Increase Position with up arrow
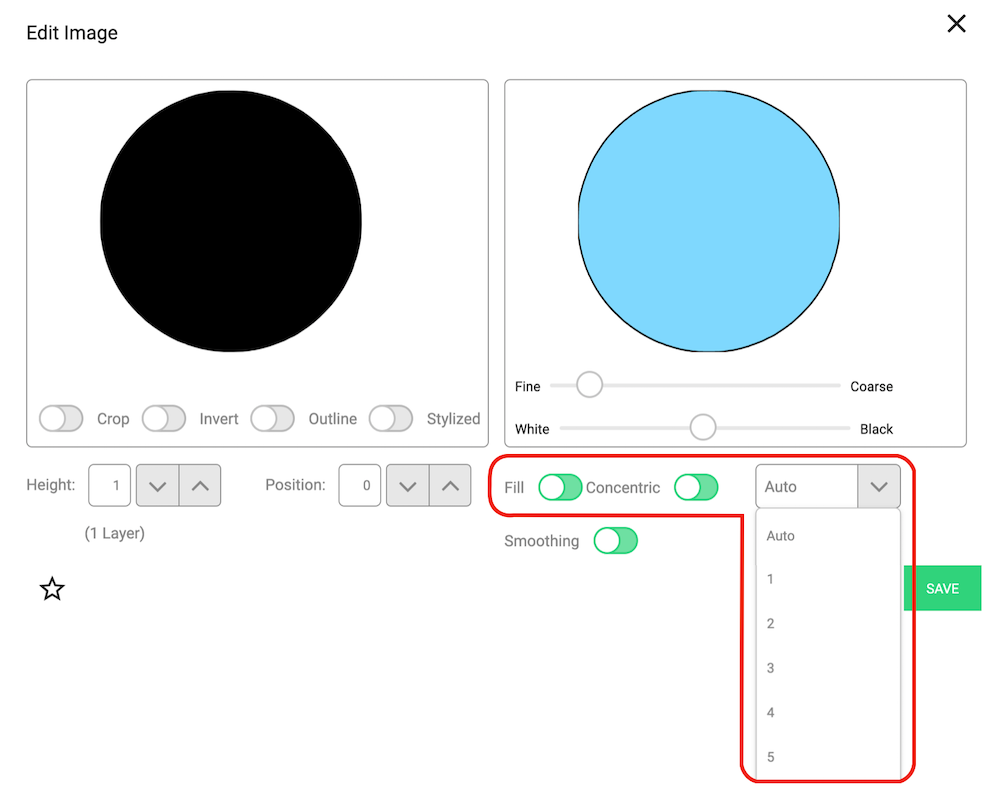The image size is (1000, 801). [450, 485]
